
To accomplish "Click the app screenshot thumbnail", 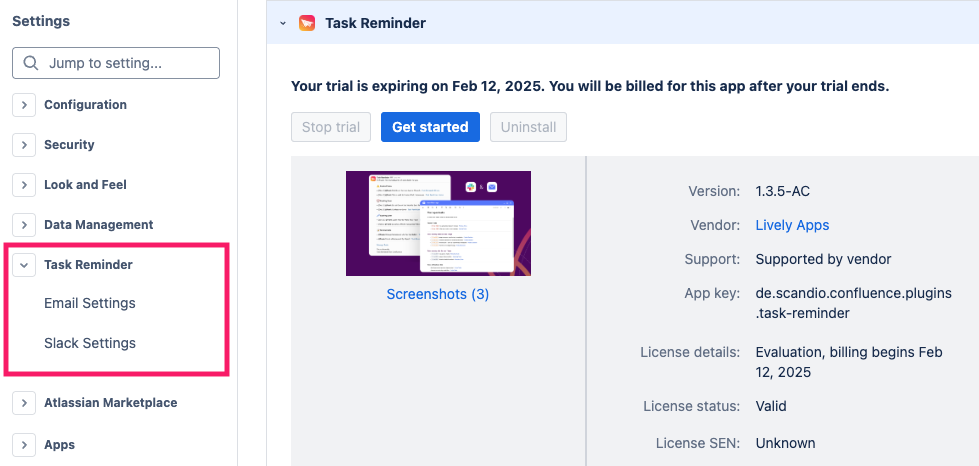I will (x=438, y=223).
